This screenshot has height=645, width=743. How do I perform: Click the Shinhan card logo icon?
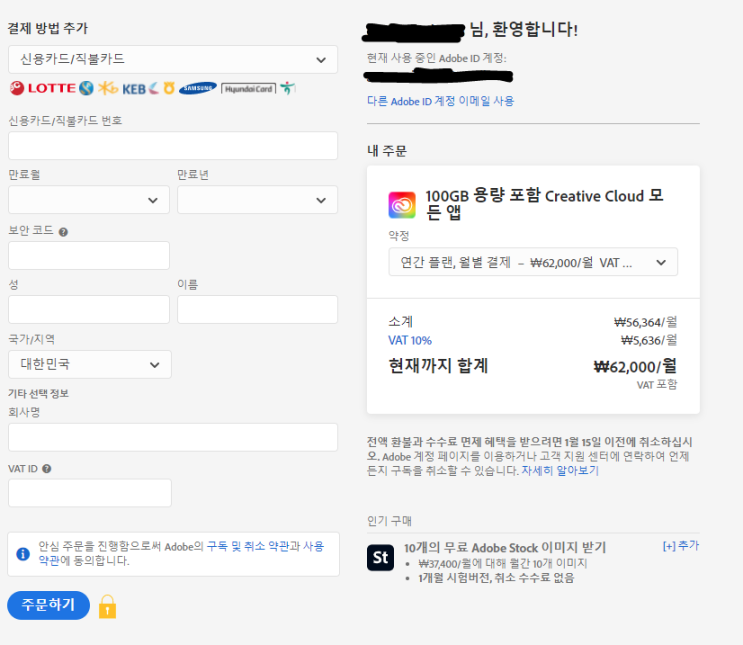click(86, 88)
